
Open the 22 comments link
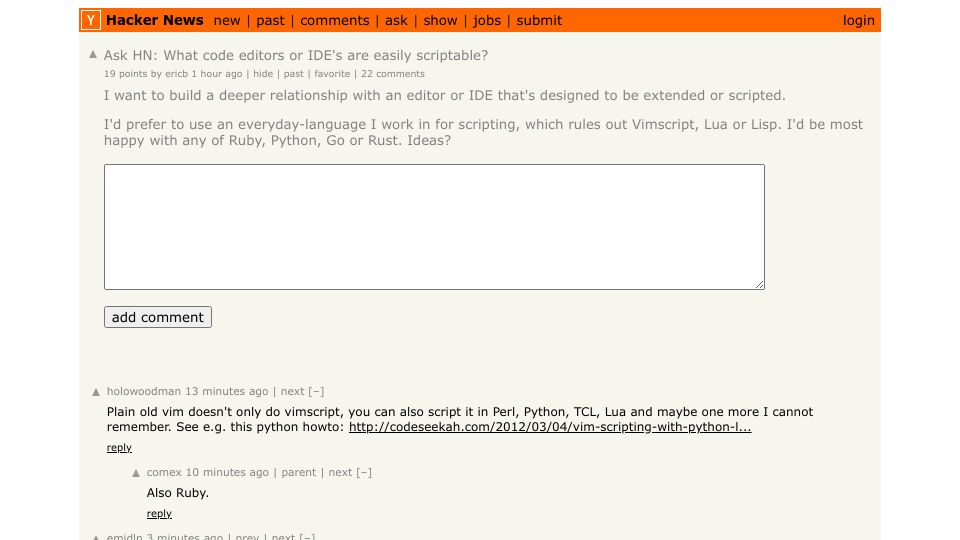click(392, 73)
